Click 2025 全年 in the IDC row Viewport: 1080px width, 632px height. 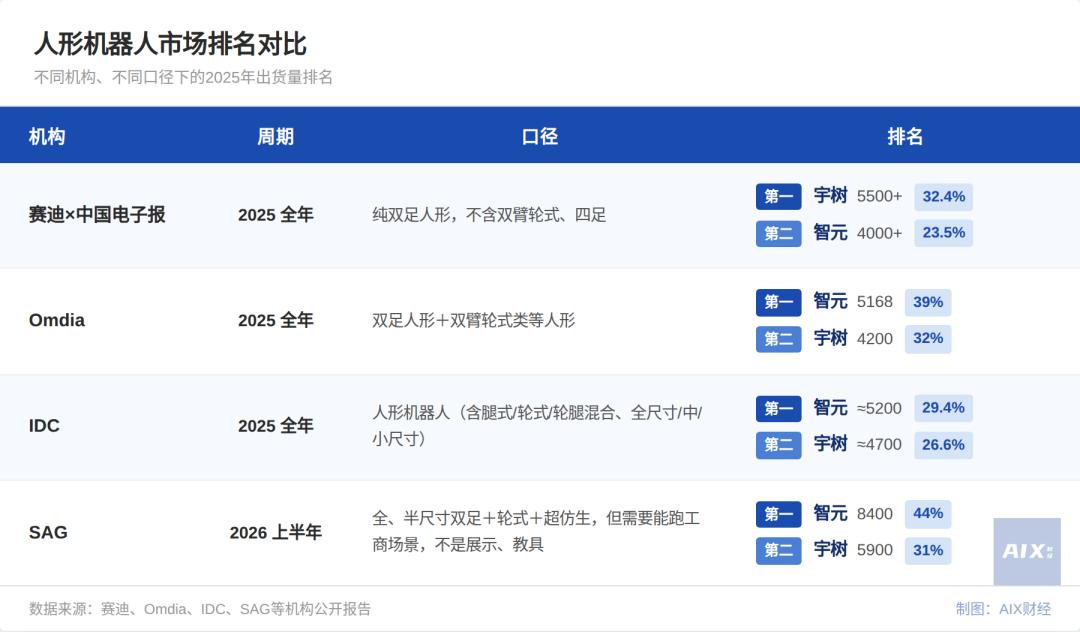(x=276, y=426)
